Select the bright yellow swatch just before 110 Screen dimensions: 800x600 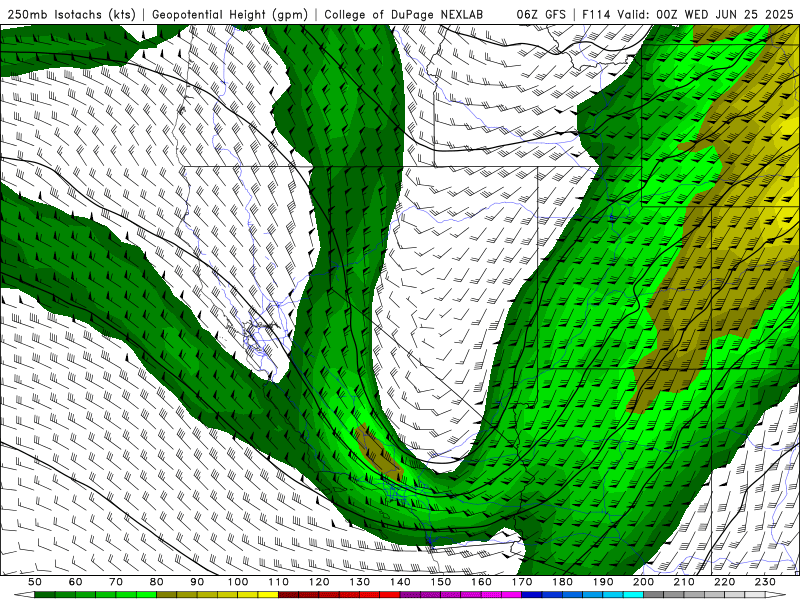(268, 595)
